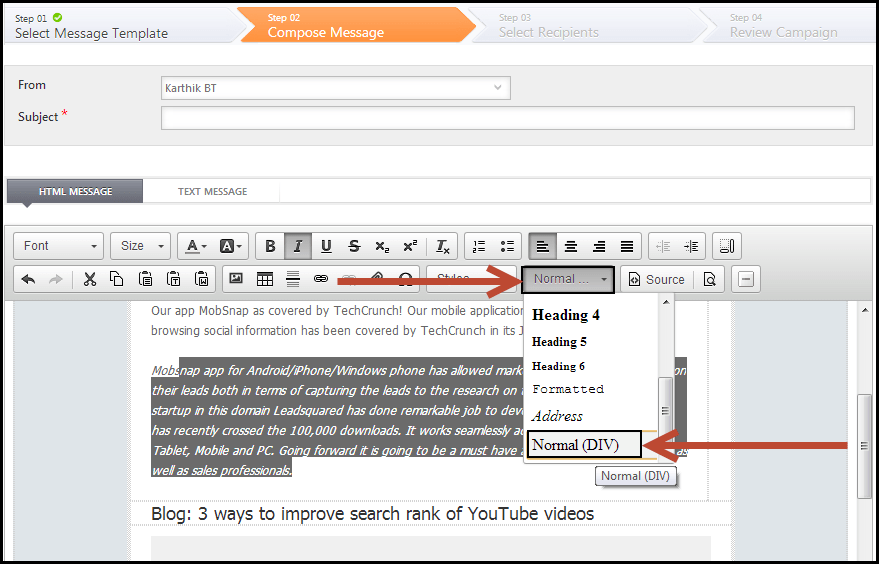The width and height of the screenshot is (879, 564).
Task: Cut the selected text
Action: (90, 279)
